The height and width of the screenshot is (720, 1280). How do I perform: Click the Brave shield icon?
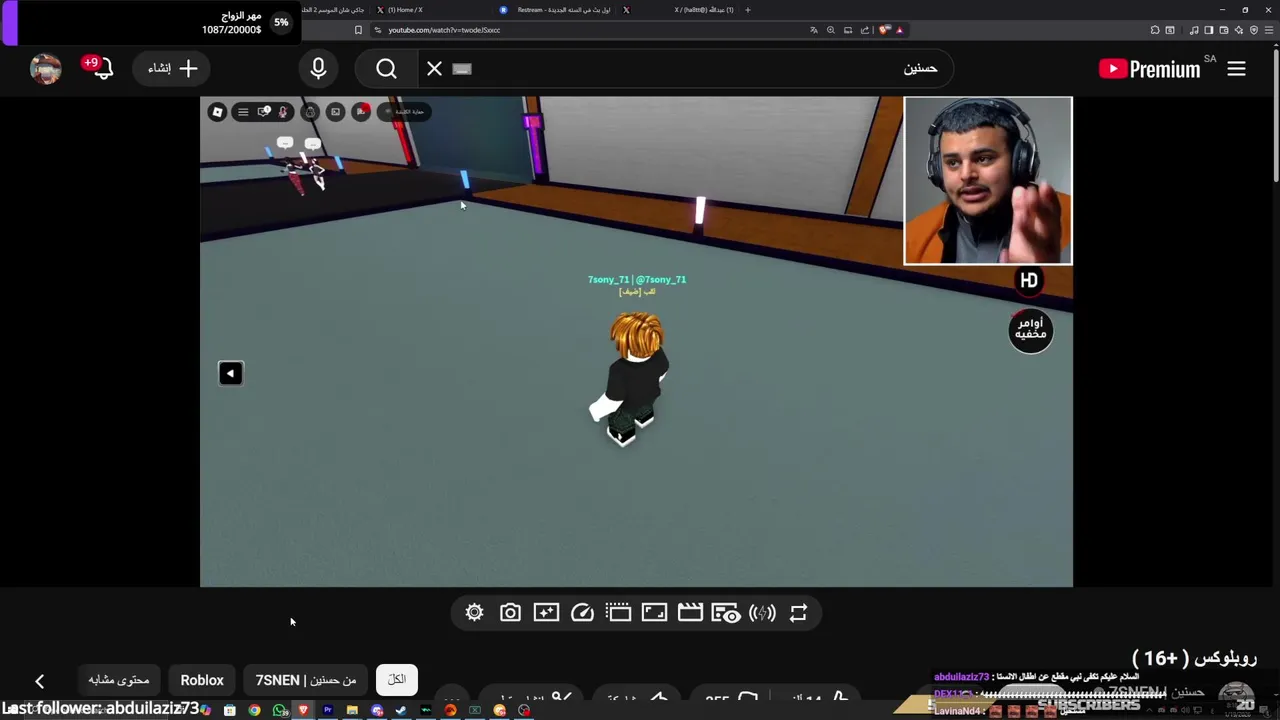884,30
